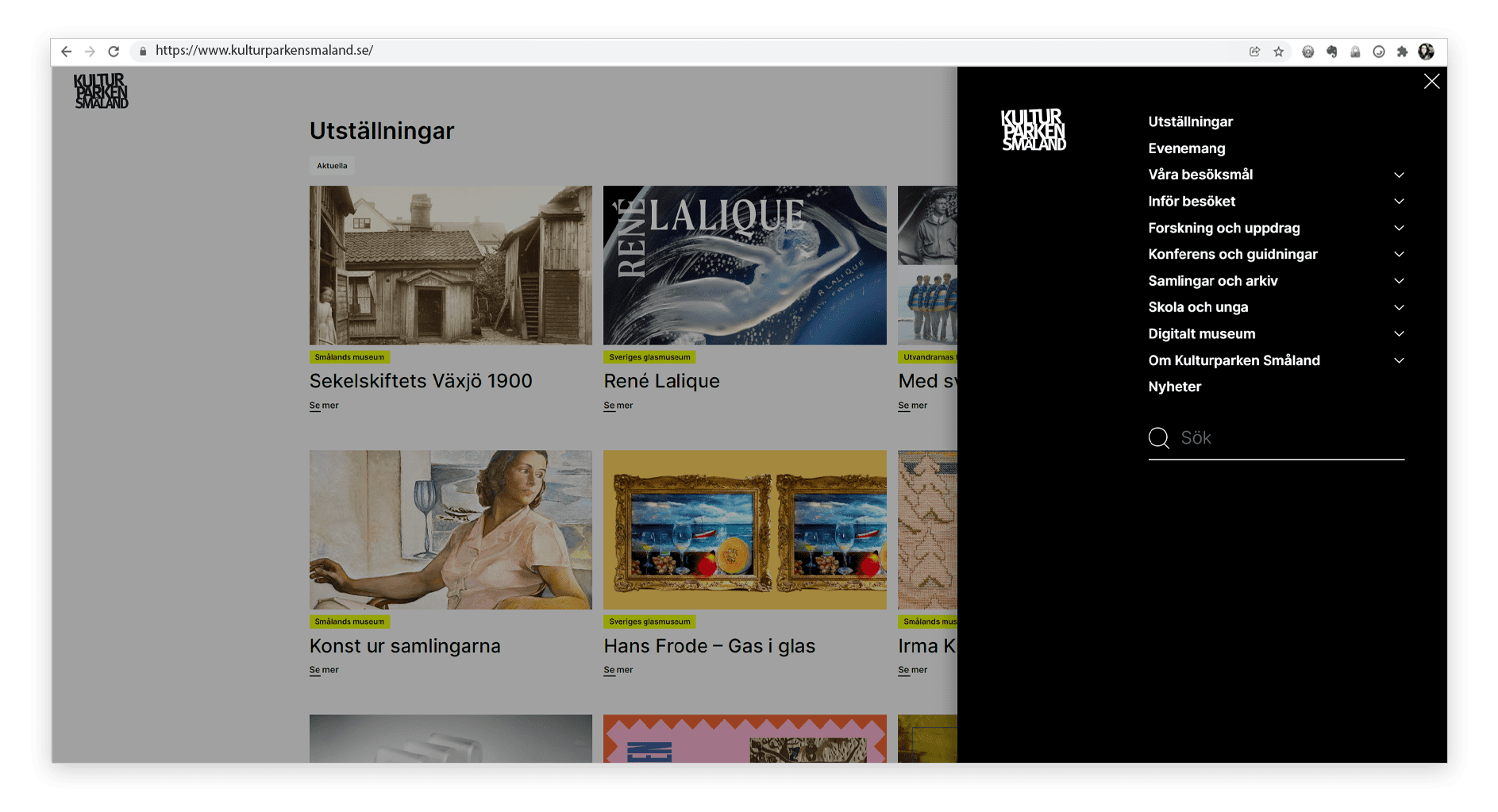The image size is (1498, 812).
Task: Click the Kulturparken Småland logo at page top-left
Action: pos(101,90)
